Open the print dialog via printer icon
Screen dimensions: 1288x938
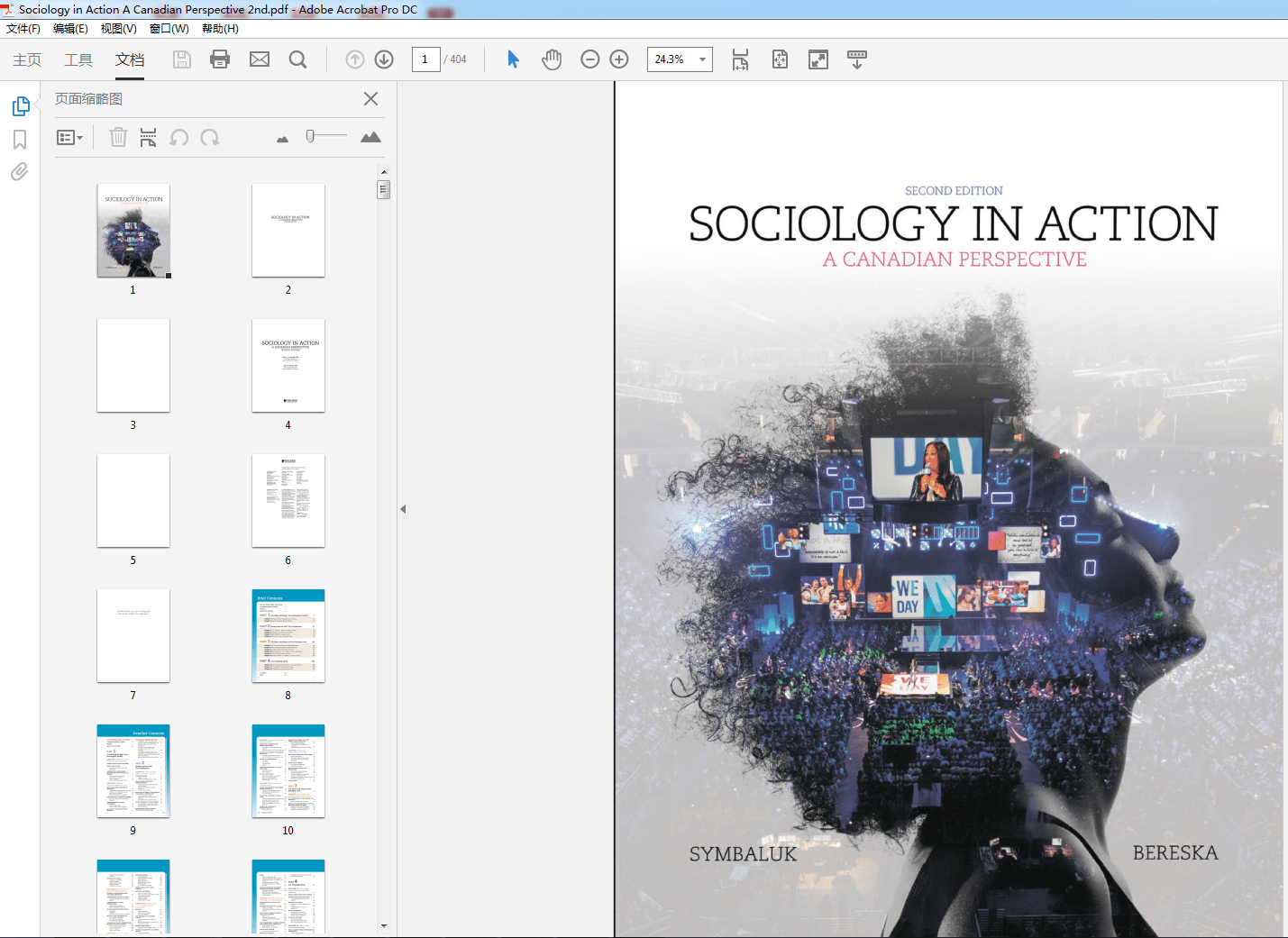click(220, 59)
